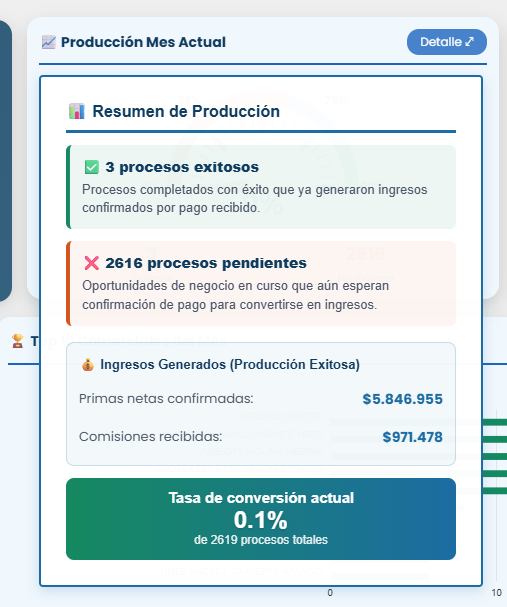
Task: Click the Tasa de conversión actual banner title
Action: [x=261, y=498]
